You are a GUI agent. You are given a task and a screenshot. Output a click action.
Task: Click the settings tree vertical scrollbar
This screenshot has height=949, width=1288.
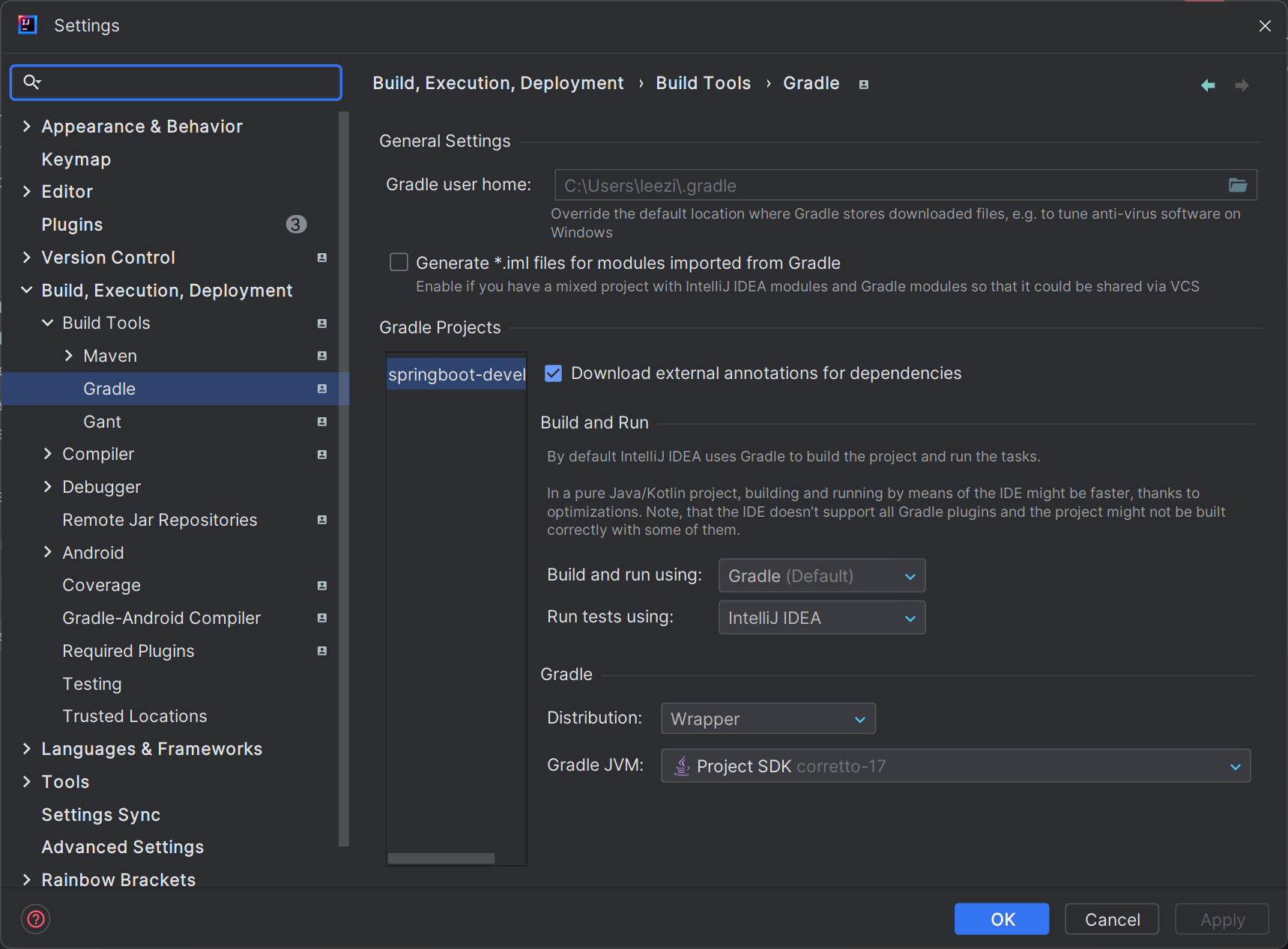344,479
